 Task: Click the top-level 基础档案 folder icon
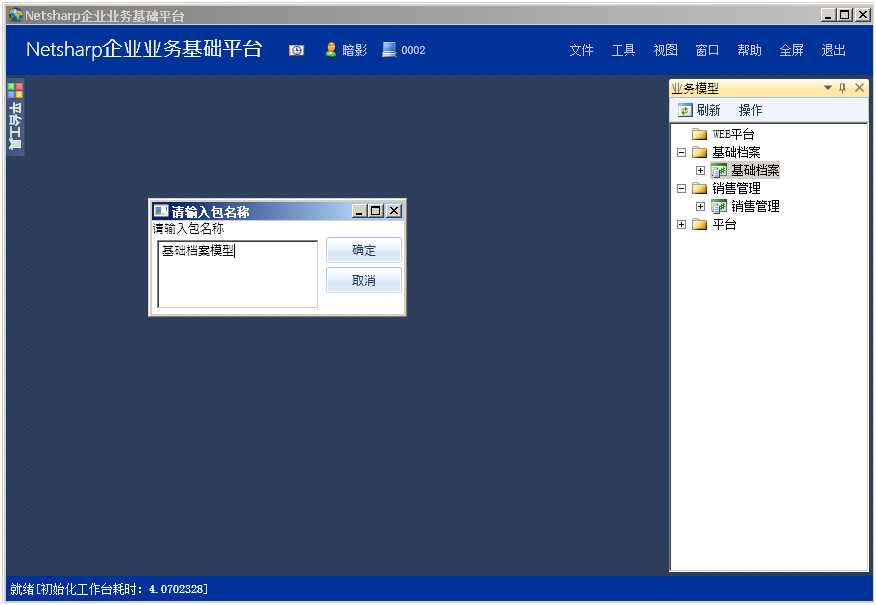click(x=699, y=152)
